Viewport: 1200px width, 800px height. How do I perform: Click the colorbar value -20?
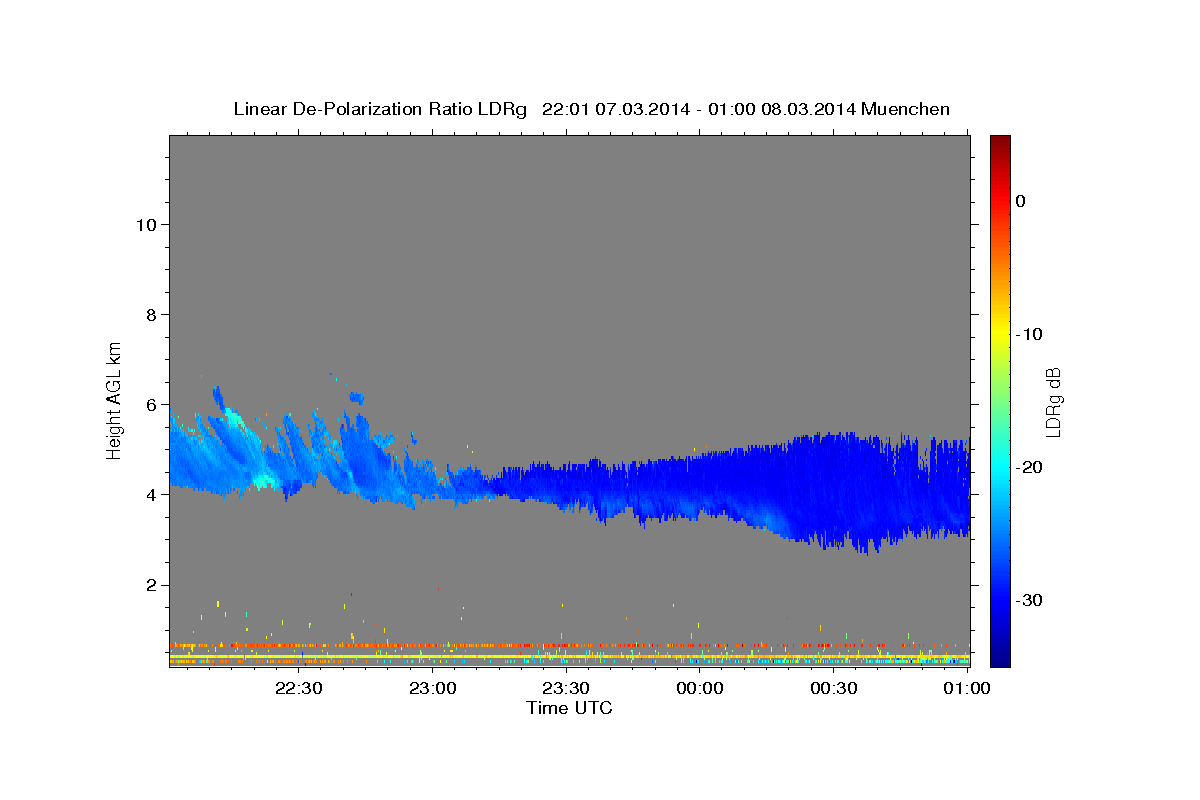click(1029, 467)
